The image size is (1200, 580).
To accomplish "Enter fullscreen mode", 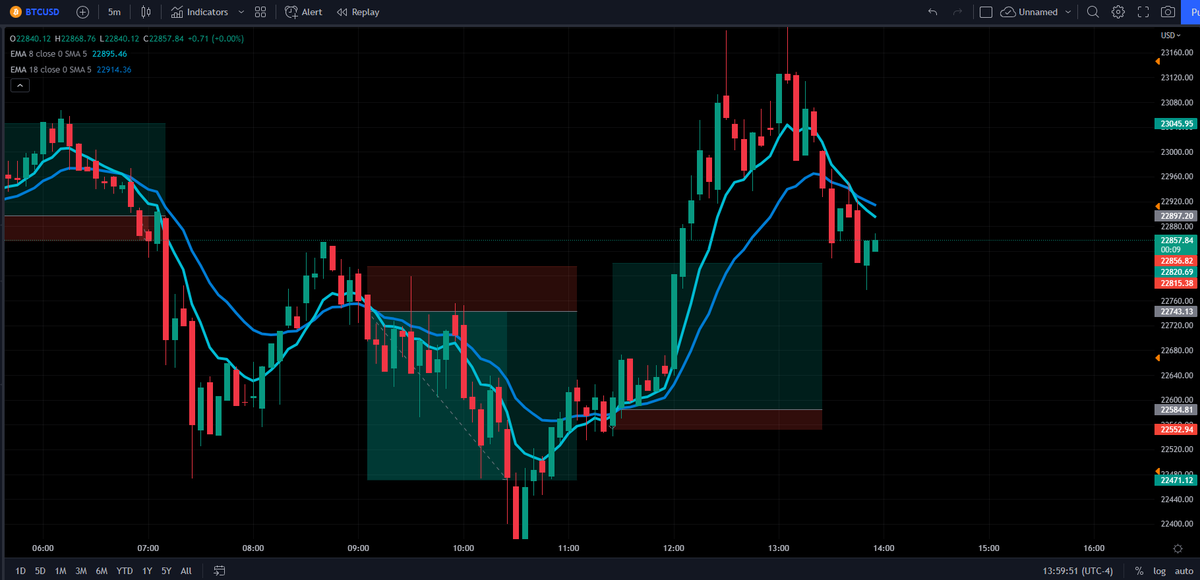I will tap(1143, 12).
